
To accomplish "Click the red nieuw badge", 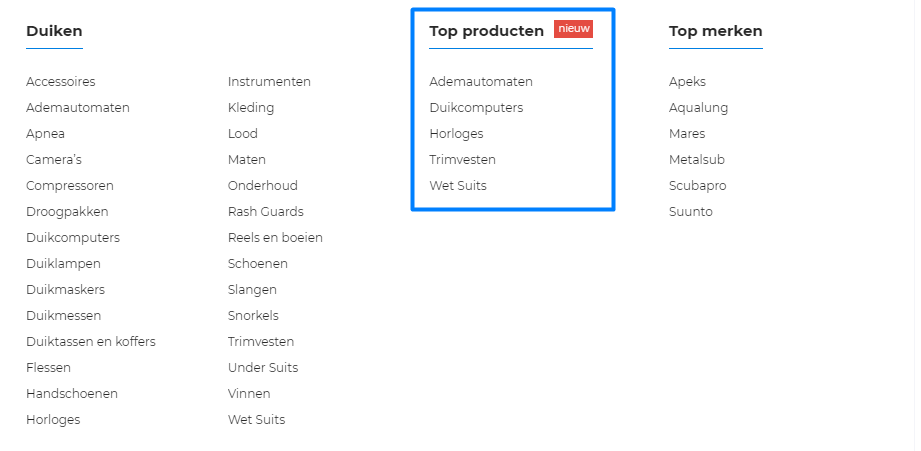I will pyautogui.click(x=573, y=29).
